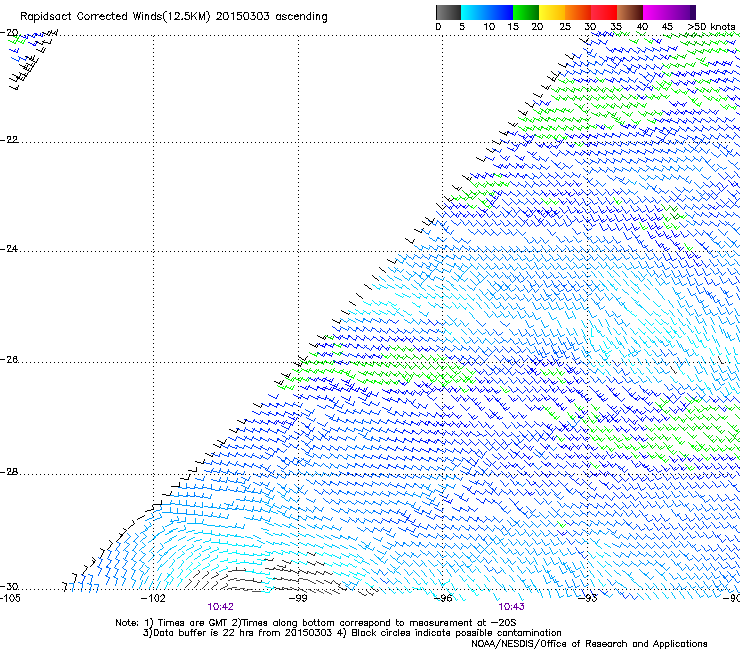Viewport: 740px width, 650px height.
Task: Click the magenta 40-45 knots color segment
Action: pos(656,12)
